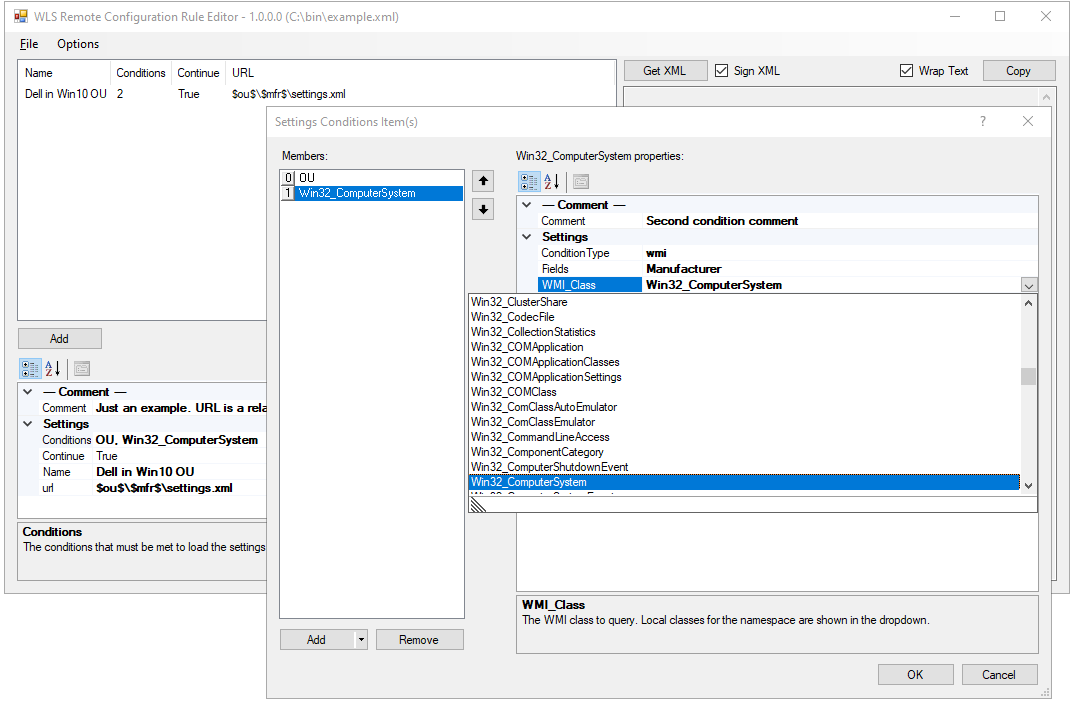Click the dialog help question mark

point(982,121)
